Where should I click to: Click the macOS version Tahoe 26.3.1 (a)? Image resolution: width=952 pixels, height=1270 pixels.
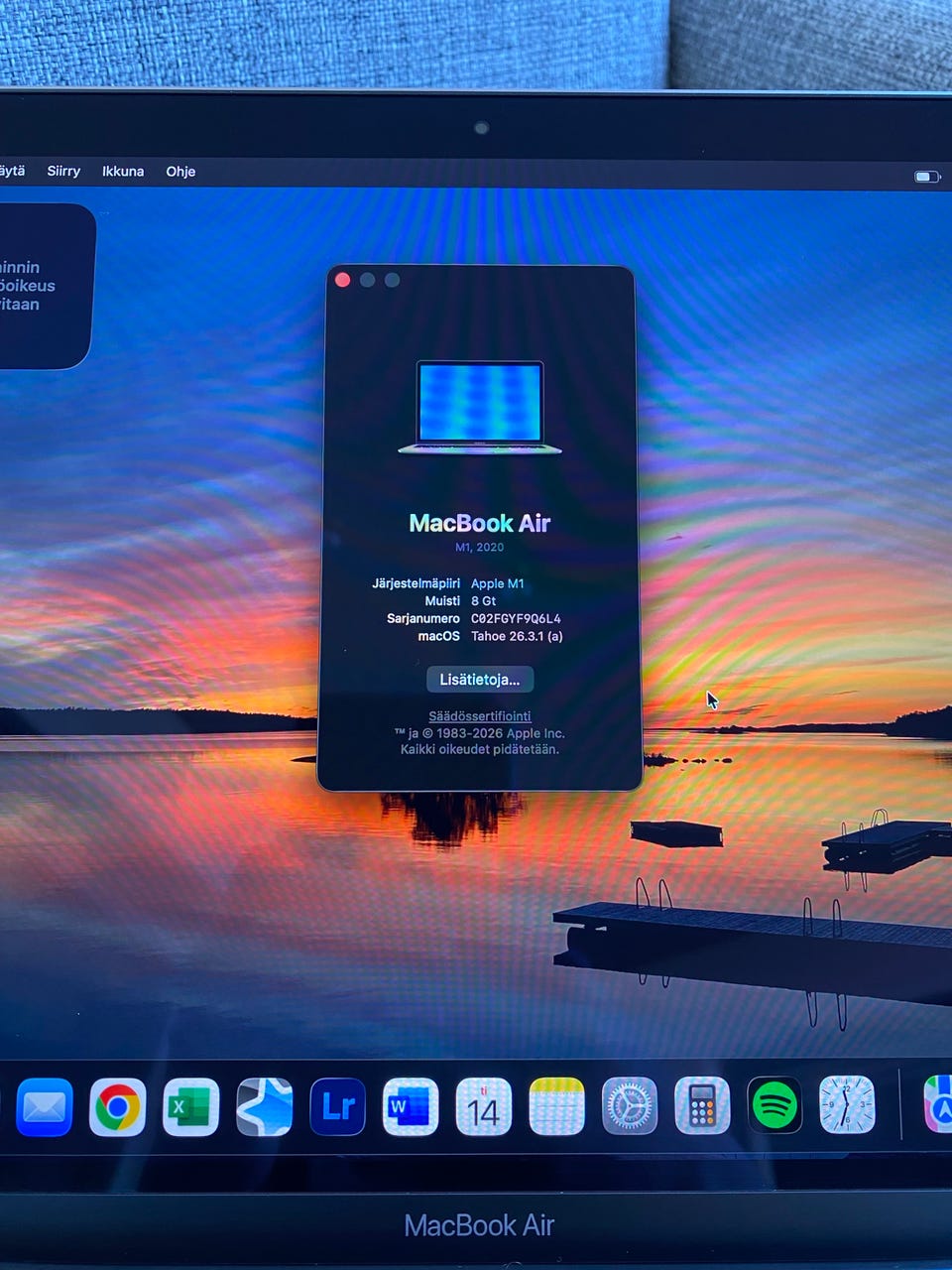pyautogui.click(x=517, y=636)
